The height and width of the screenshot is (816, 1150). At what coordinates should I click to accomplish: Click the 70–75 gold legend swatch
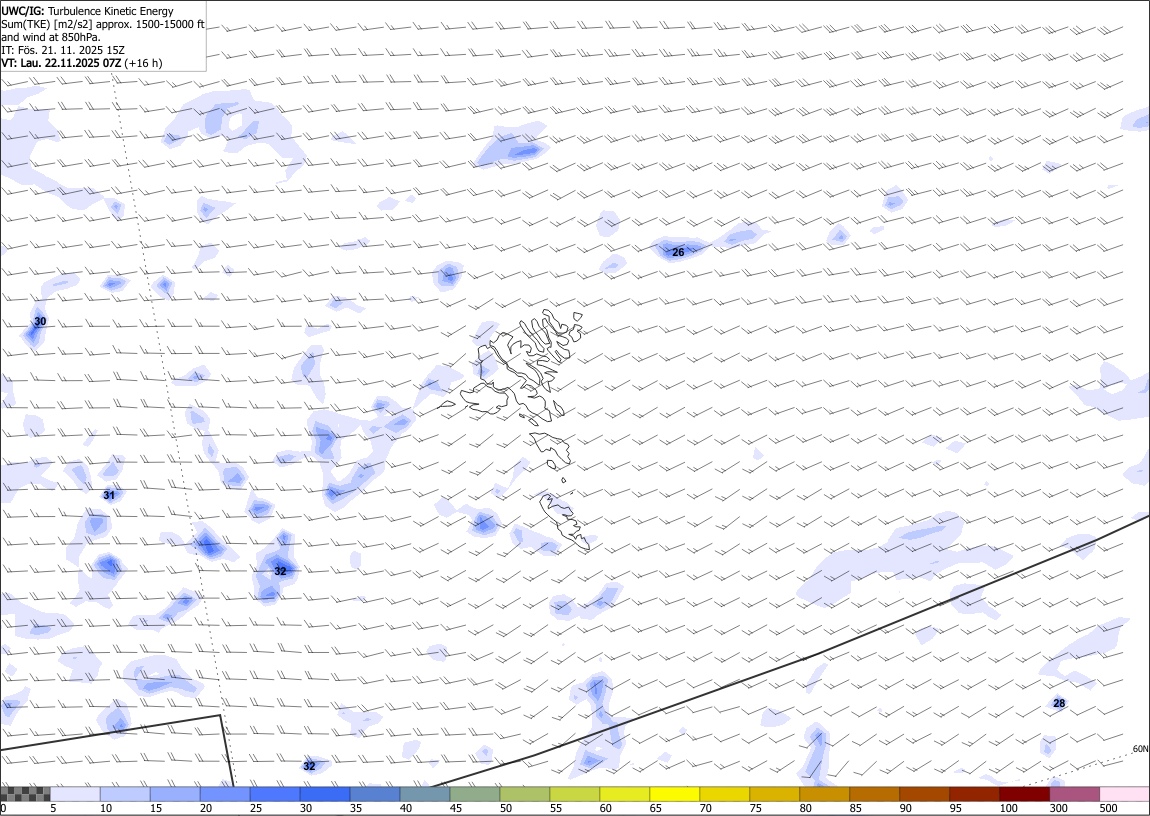[724, 794]
